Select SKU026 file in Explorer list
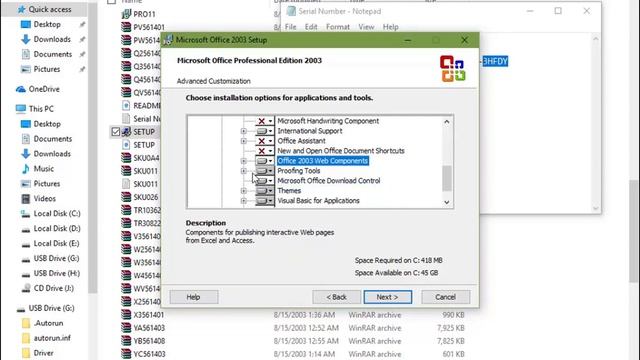The image size is (640, 360). [145, 197]
